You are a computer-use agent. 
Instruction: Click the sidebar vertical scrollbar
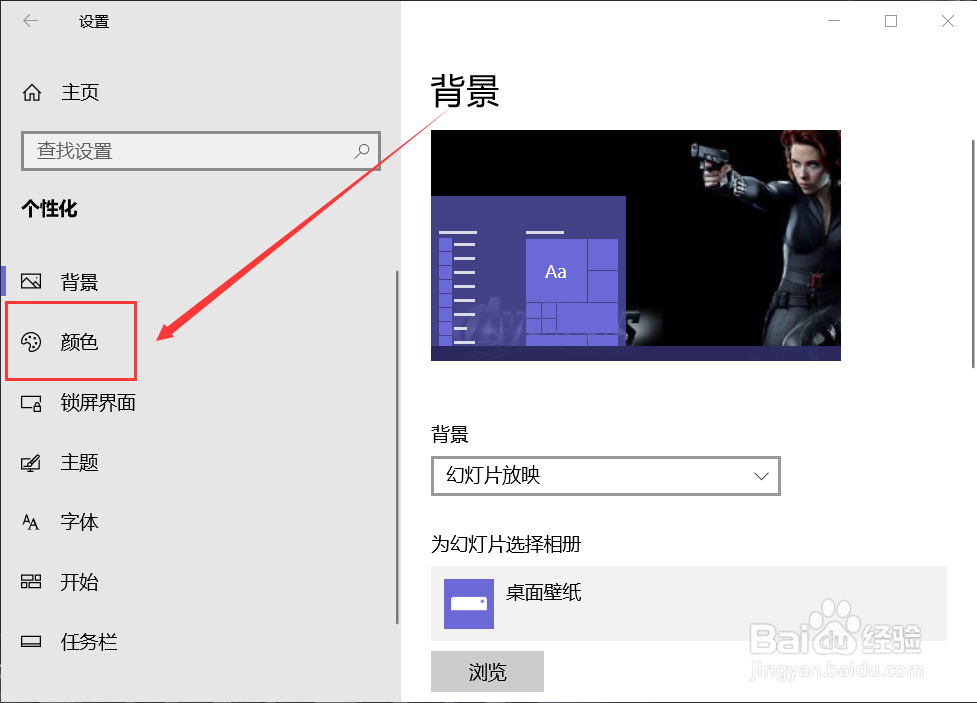coord(397,447)
